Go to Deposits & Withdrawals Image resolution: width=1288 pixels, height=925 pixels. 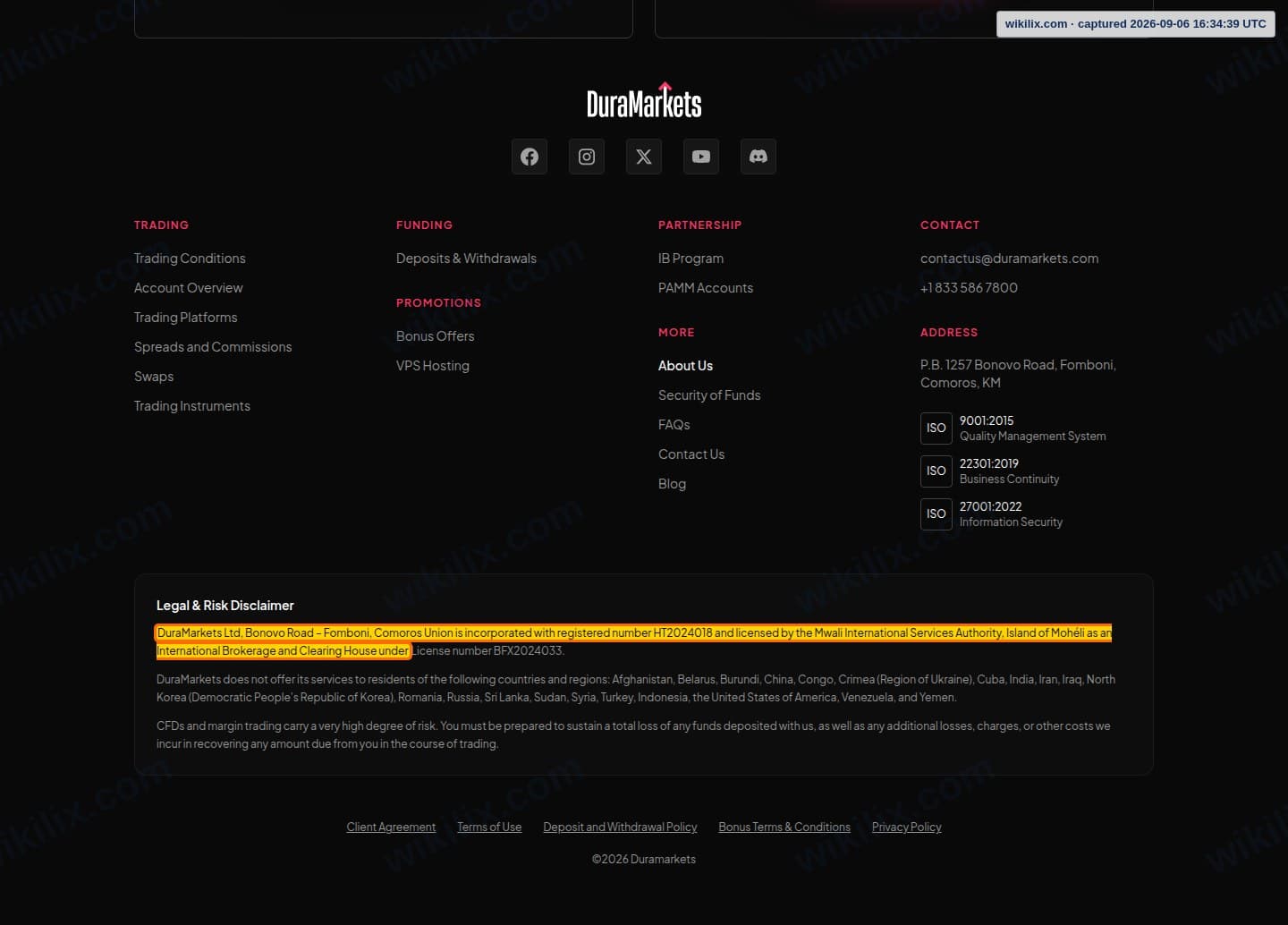(x=466, y=259)
